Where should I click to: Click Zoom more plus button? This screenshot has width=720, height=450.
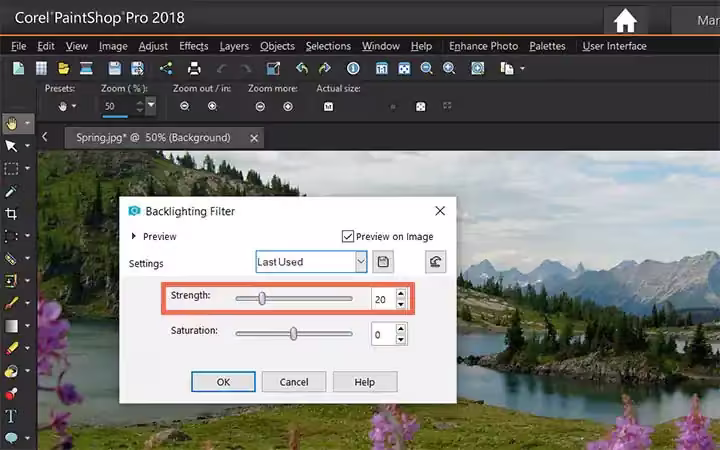click(288, 107)
